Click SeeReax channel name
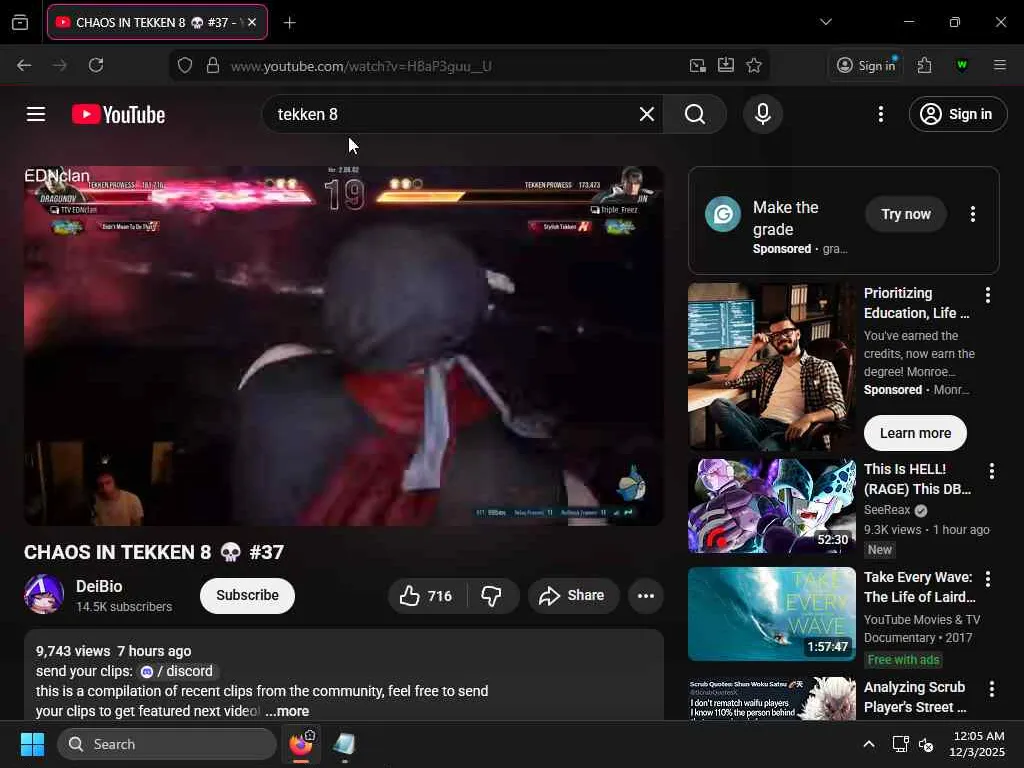This screenshot has height=768, width=1024. [887, 510]
